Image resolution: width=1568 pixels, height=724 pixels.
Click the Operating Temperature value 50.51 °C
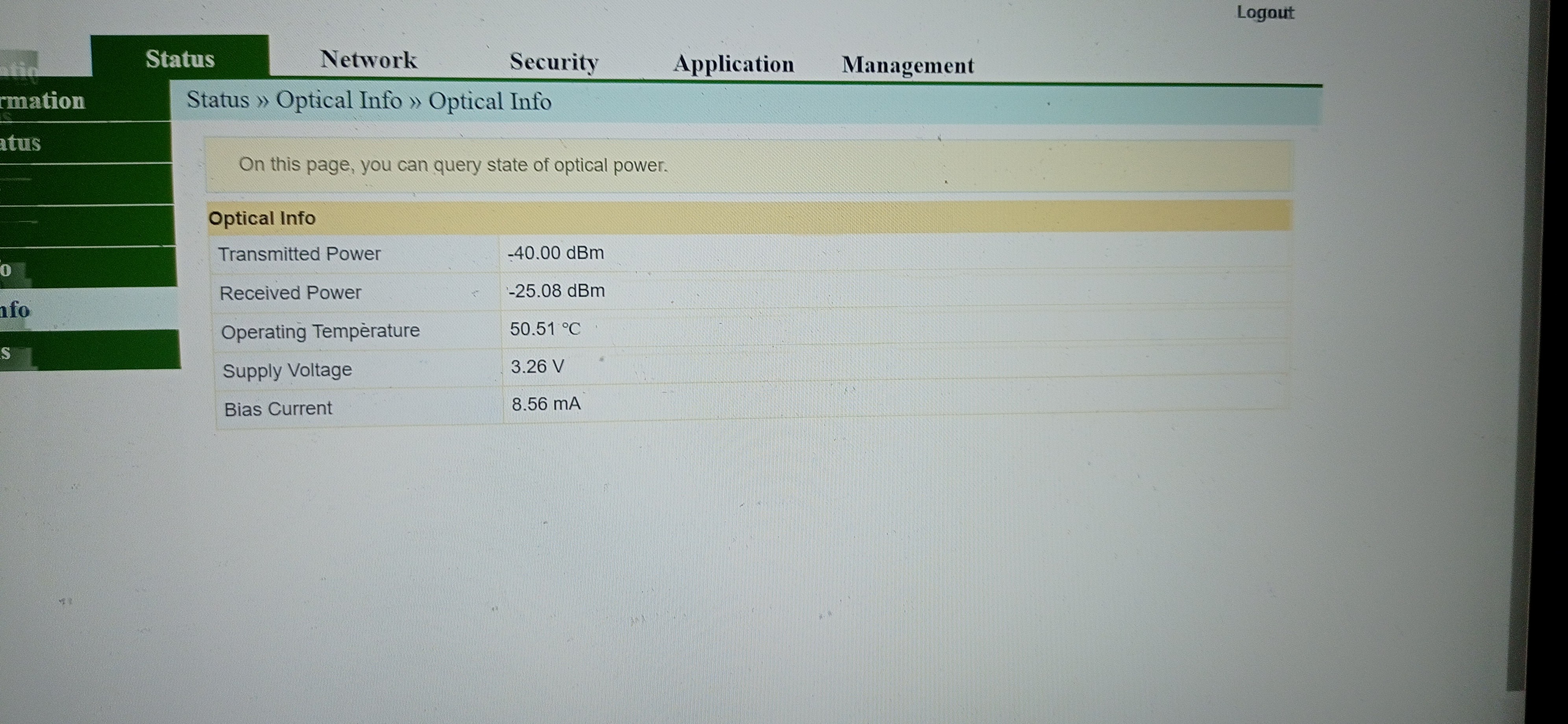tap(545, 329)
